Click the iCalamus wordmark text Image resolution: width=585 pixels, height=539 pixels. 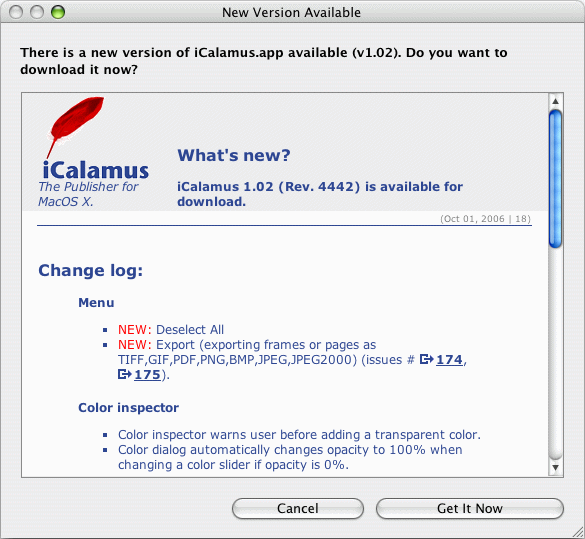click(96, 170)
